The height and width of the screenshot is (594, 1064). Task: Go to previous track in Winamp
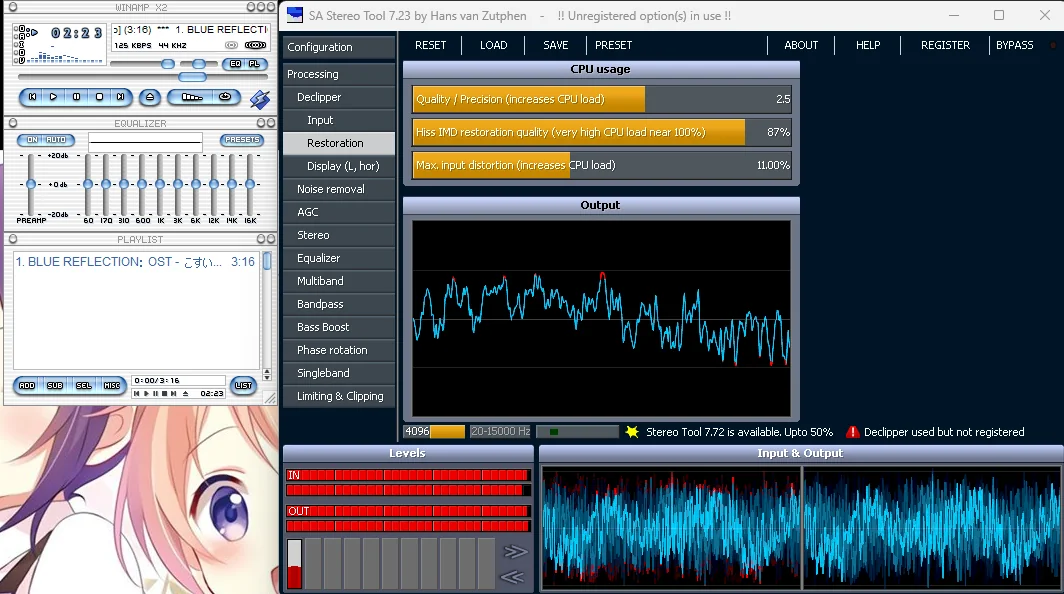(x=32, y=97)
